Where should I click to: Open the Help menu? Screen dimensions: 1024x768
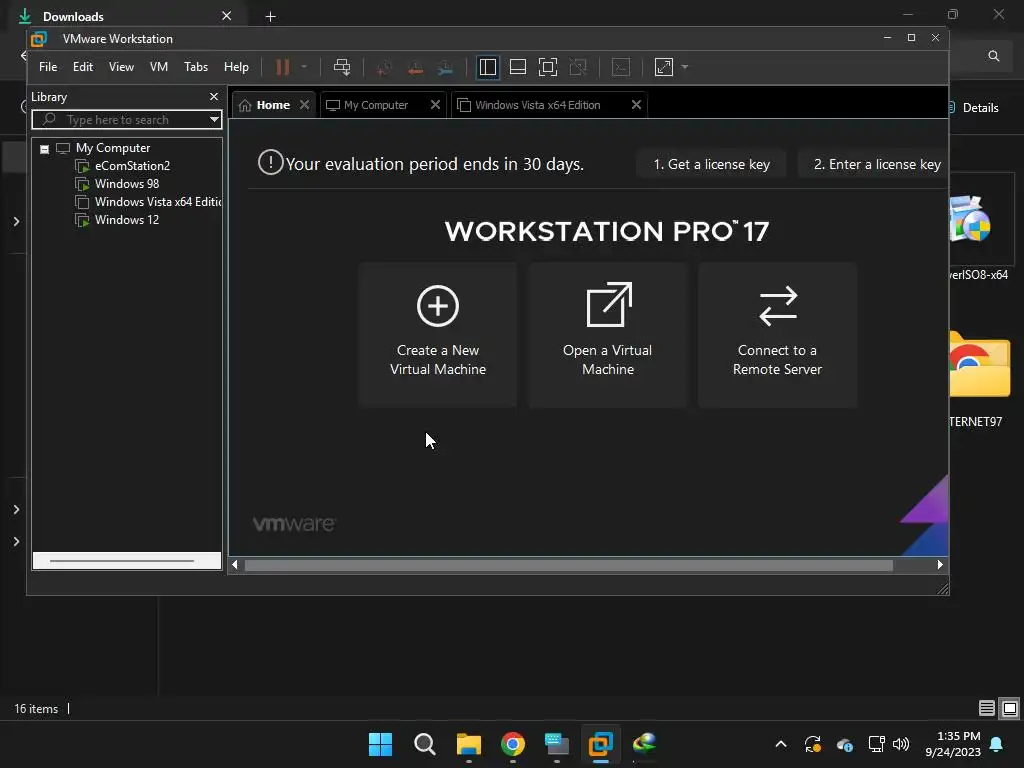pyautogui.click(x=236, y=67)
